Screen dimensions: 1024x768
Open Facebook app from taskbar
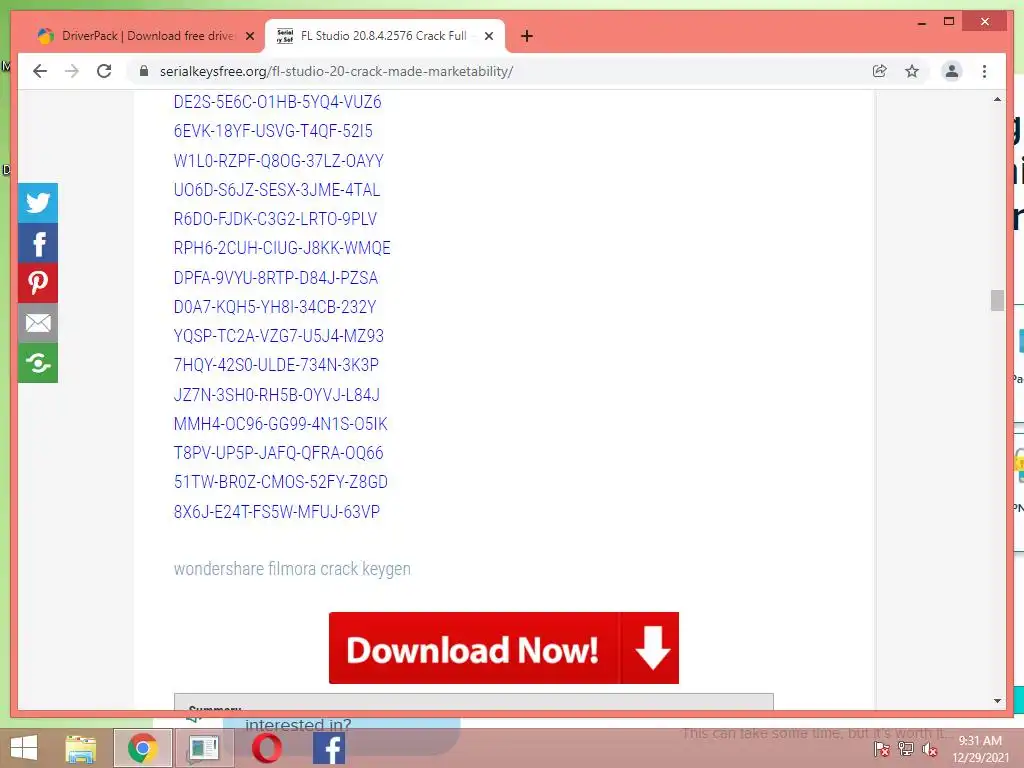click(x=329, y=748)
